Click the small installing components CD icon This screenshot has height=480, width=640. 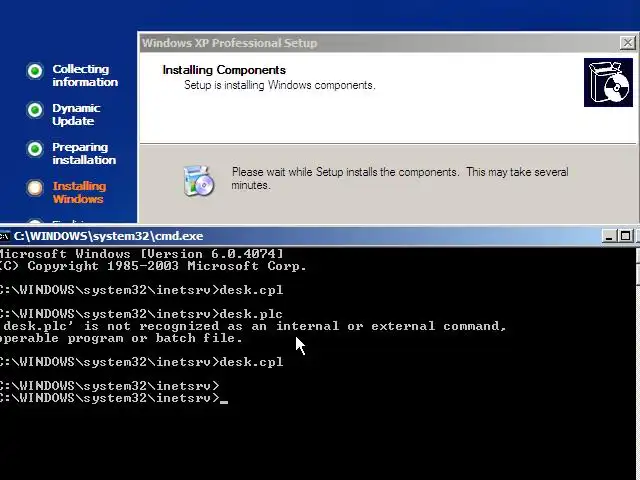click(x=199, y=181)
